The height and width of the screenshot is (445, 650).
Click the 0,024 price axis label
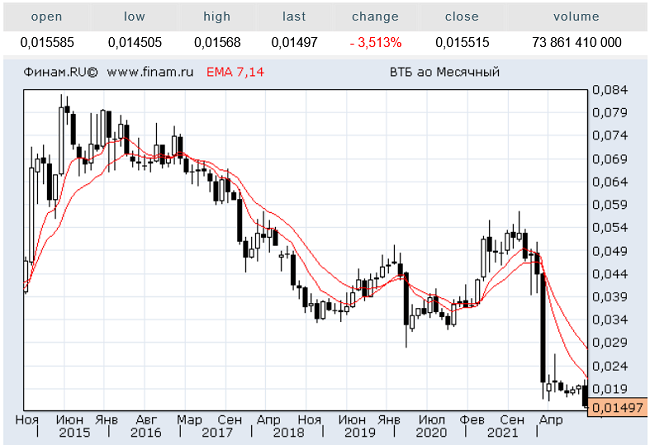(610, 366)
